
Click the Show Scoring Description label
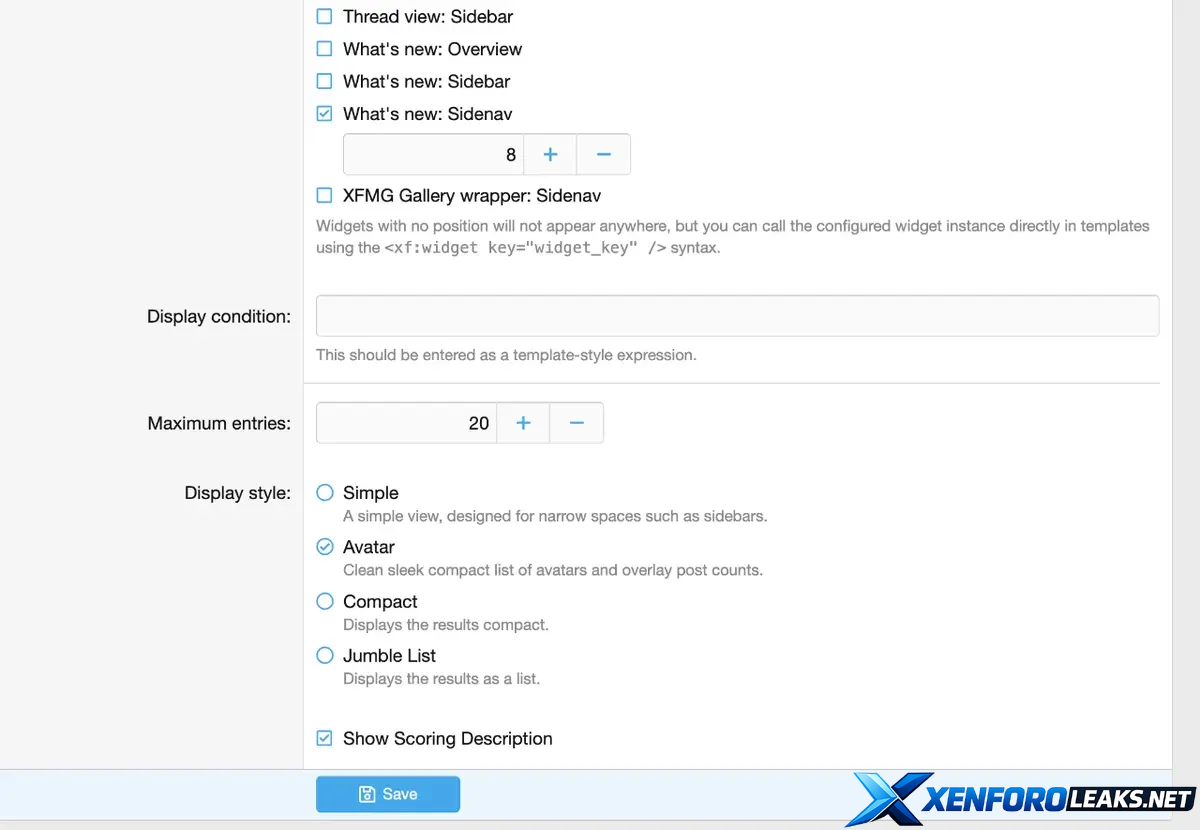coord(447,739)
